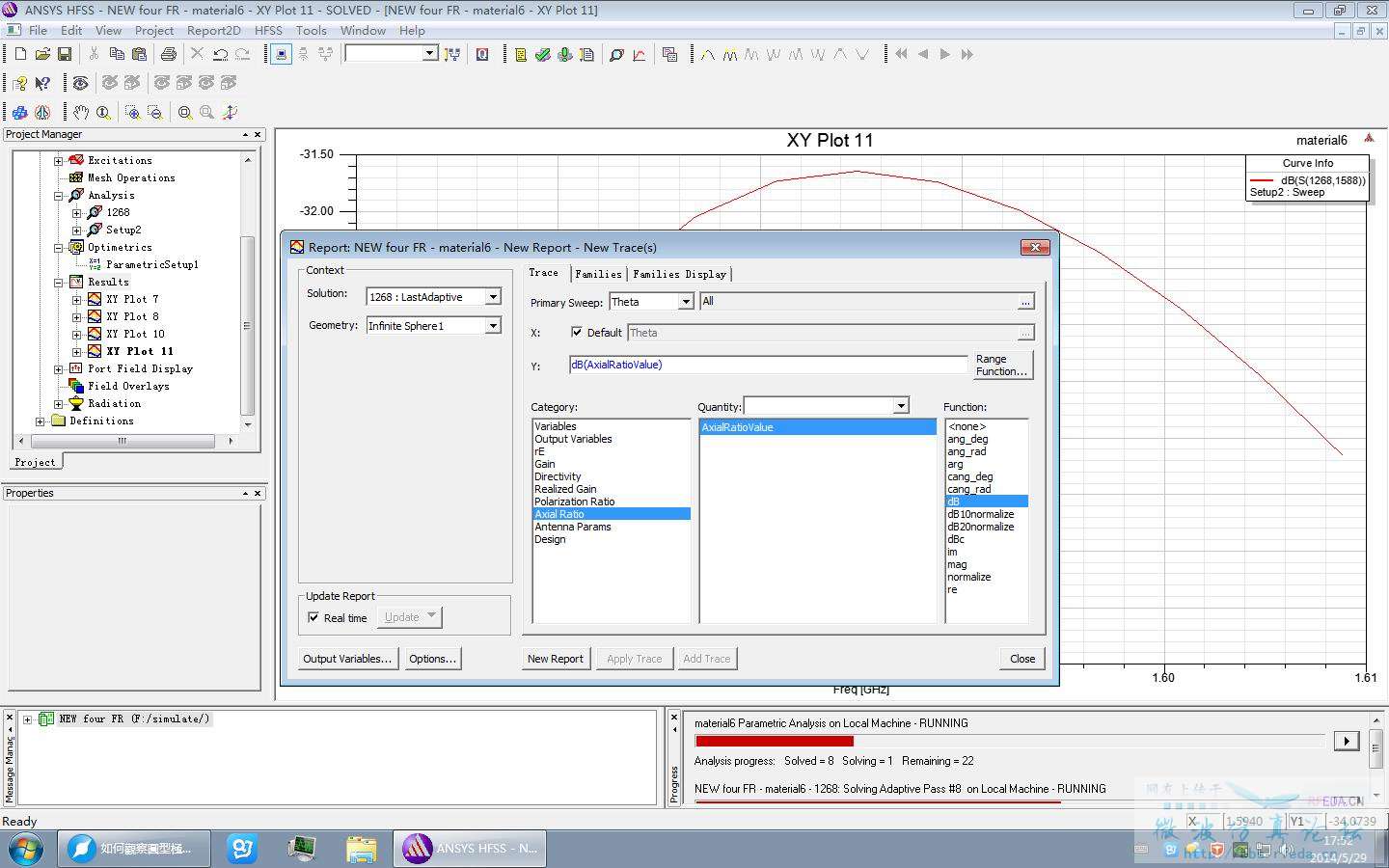This screenshot has height=868, width=1389.
Task: Click the marker maximum curve icon
Action: click(708, 55)
